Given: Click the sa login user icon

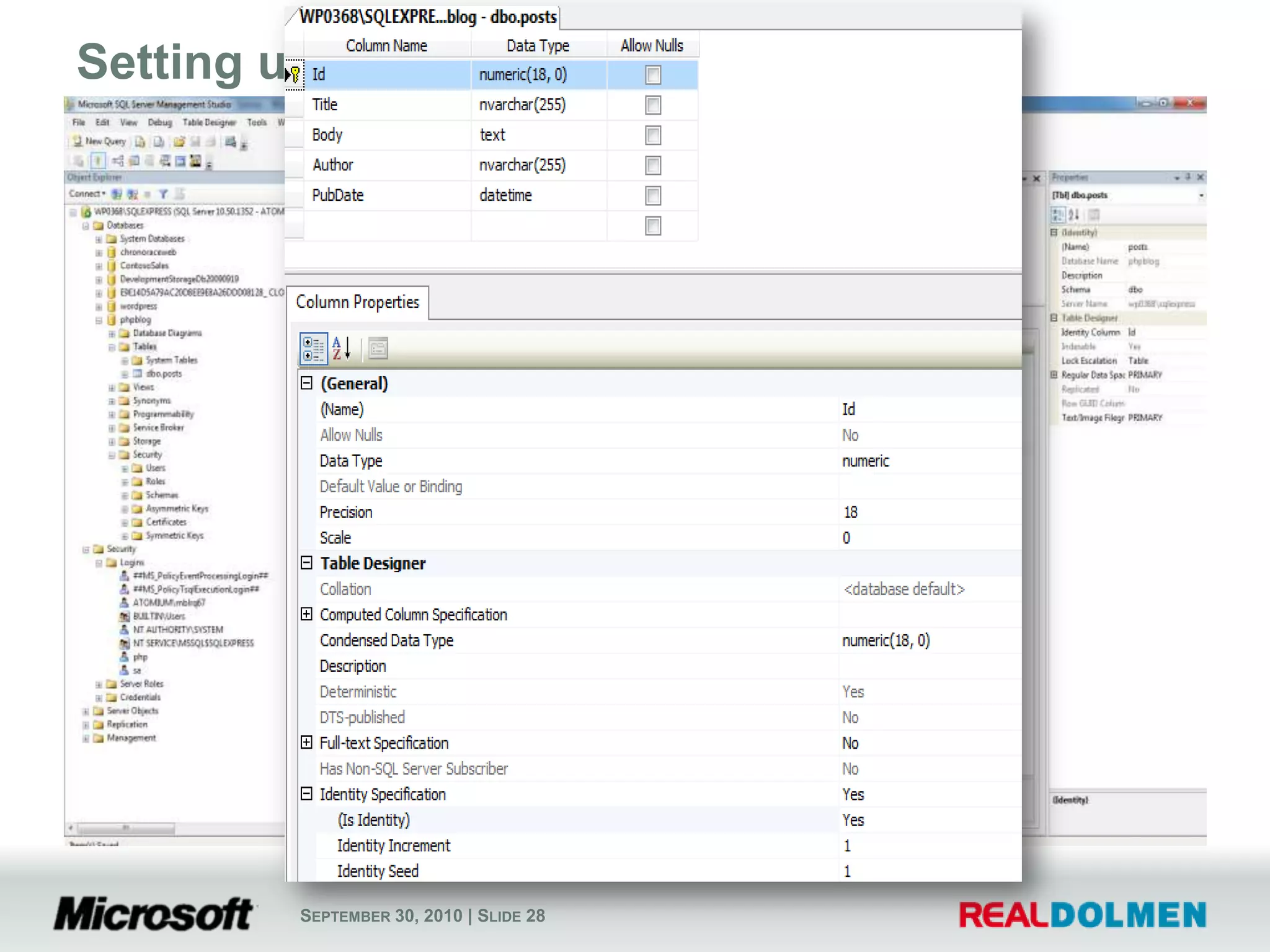Looking at the screenshot, I should [x=124, y=670].
